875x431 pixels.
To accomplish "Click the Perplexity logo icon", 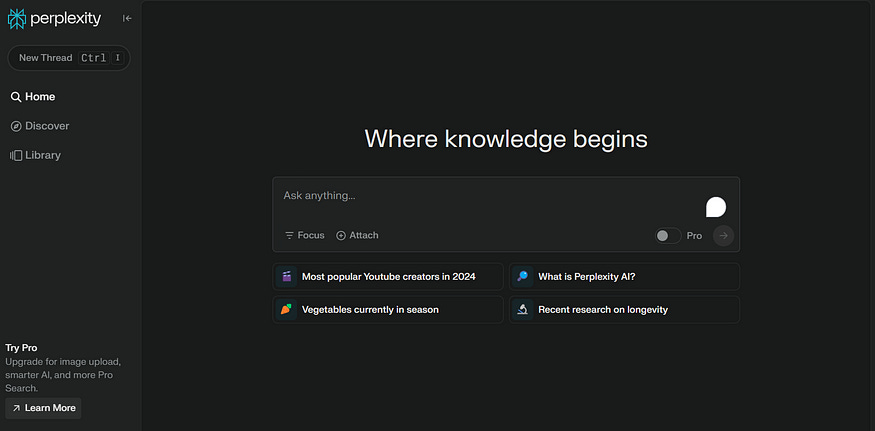I will (17, 19).
